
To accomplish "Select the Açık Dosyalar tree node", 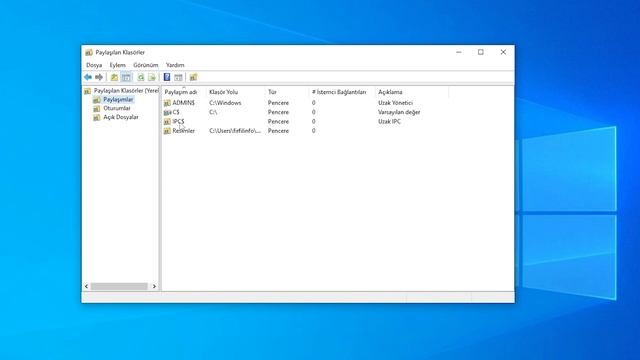I will 121,117.
